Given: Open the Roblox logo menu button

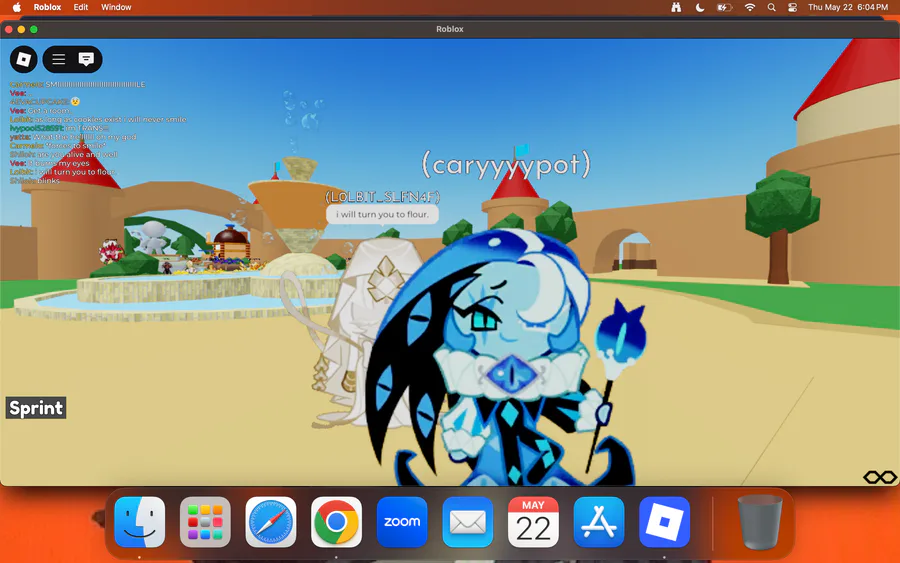Looking at the screenshot, I should click(x=24, y=59).
